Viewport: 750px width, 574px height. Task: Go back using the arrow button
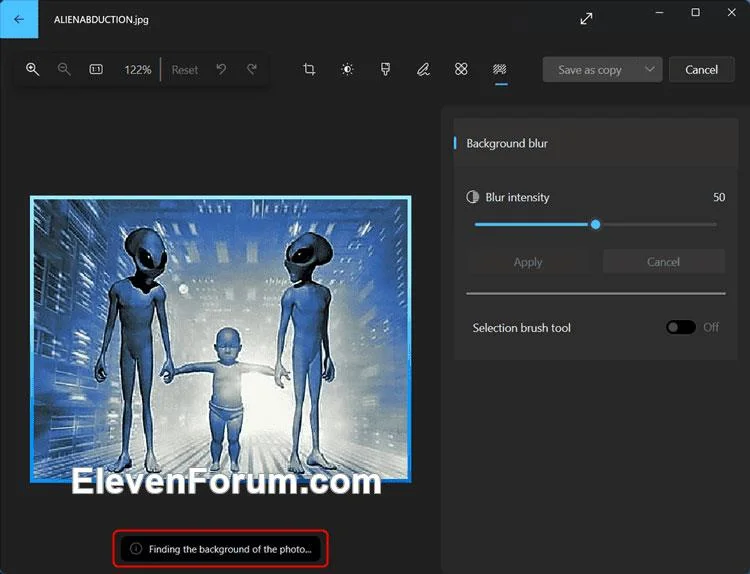point(19,19)
